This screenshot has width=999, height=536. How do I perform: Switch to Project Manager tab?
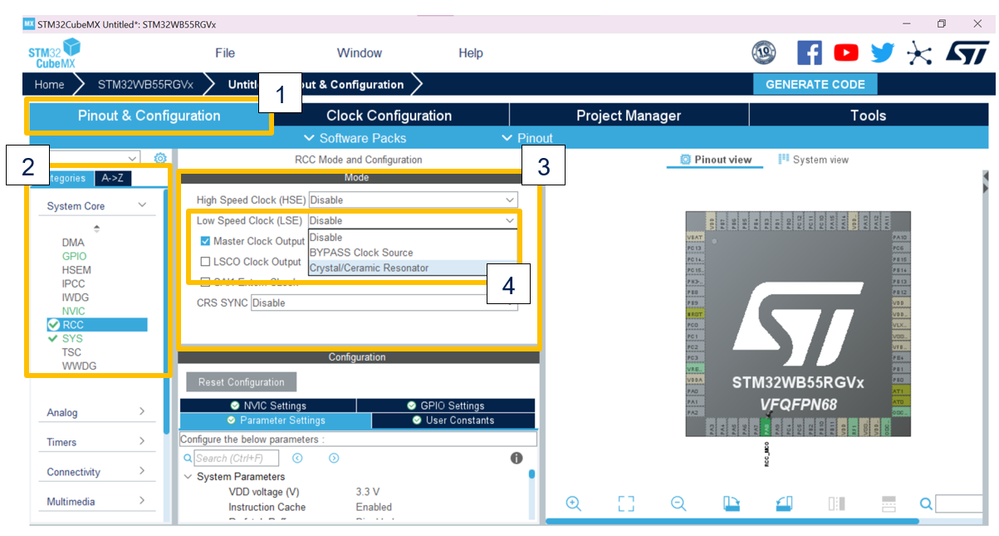(629, 115)
